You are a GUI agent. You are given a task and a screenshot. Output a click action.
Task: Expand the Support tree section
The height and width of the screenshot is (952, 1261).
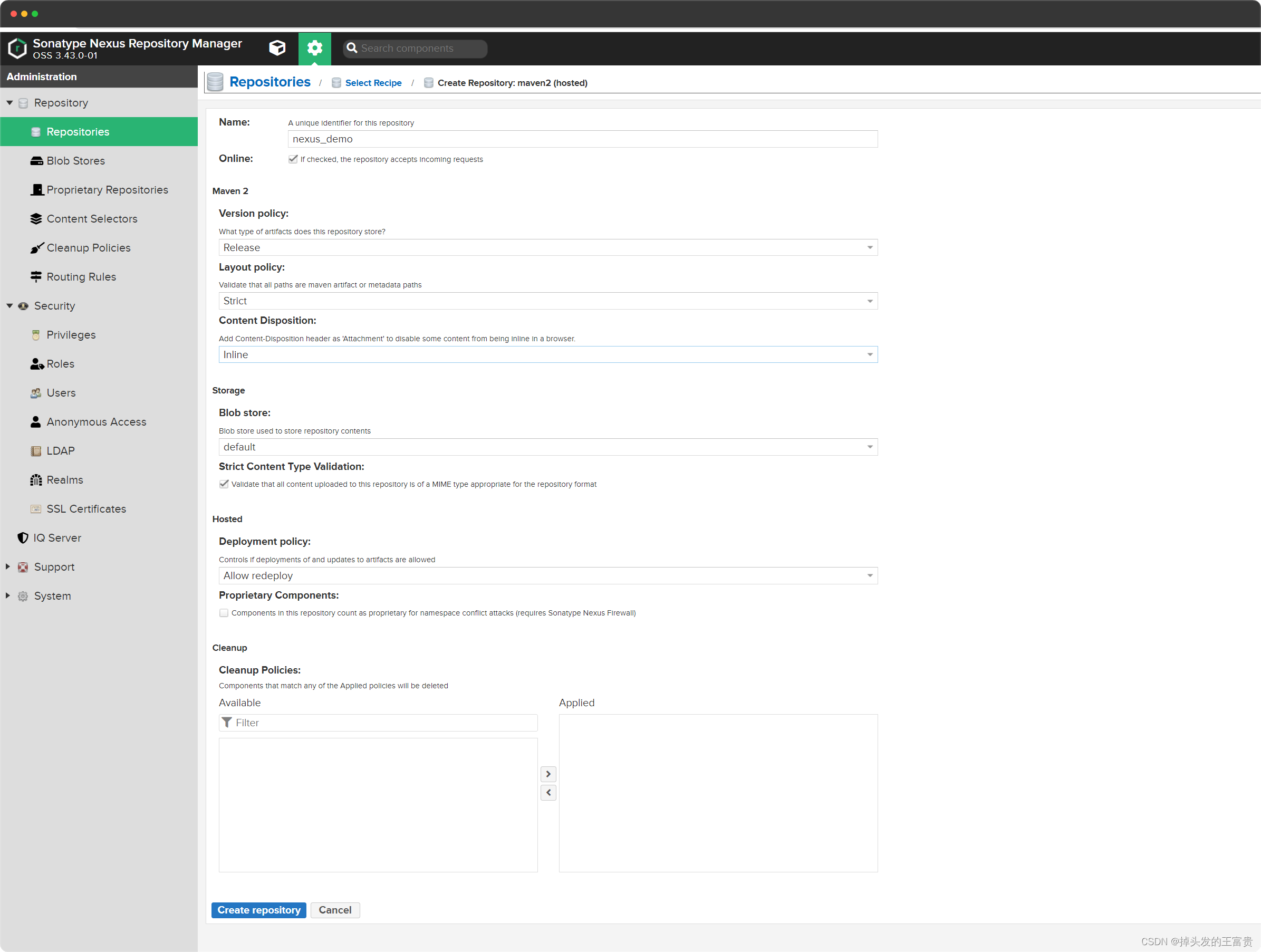click(x=8, y=566)
